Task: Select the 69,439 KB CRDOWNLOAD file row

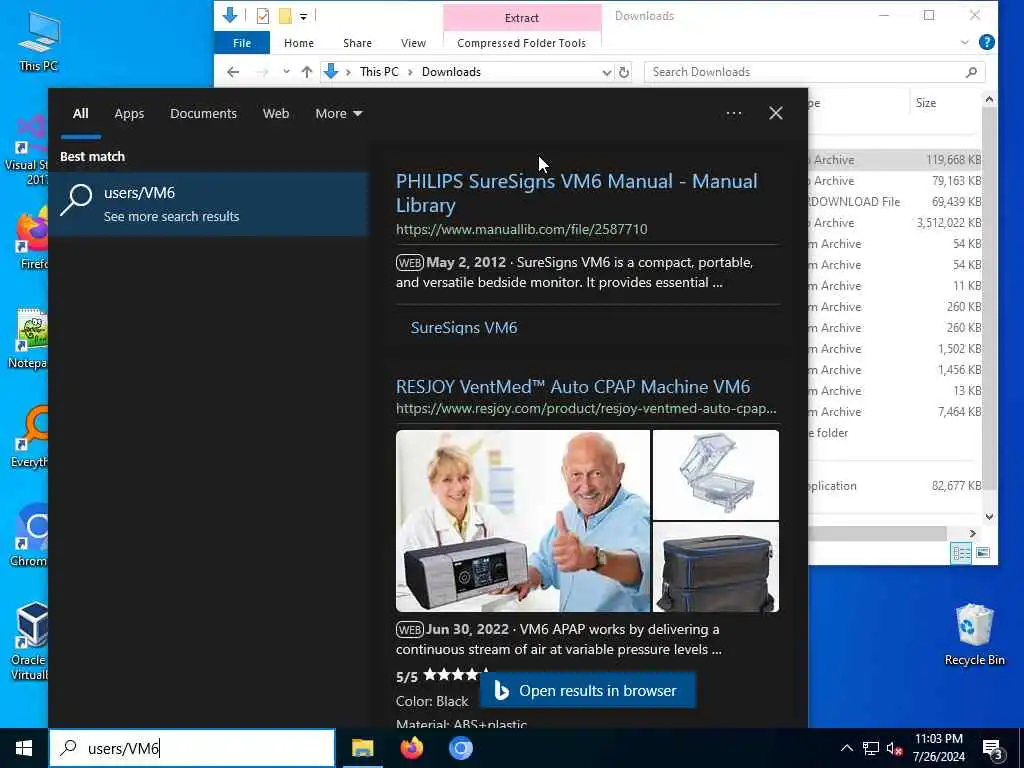Action: point(894,202)
